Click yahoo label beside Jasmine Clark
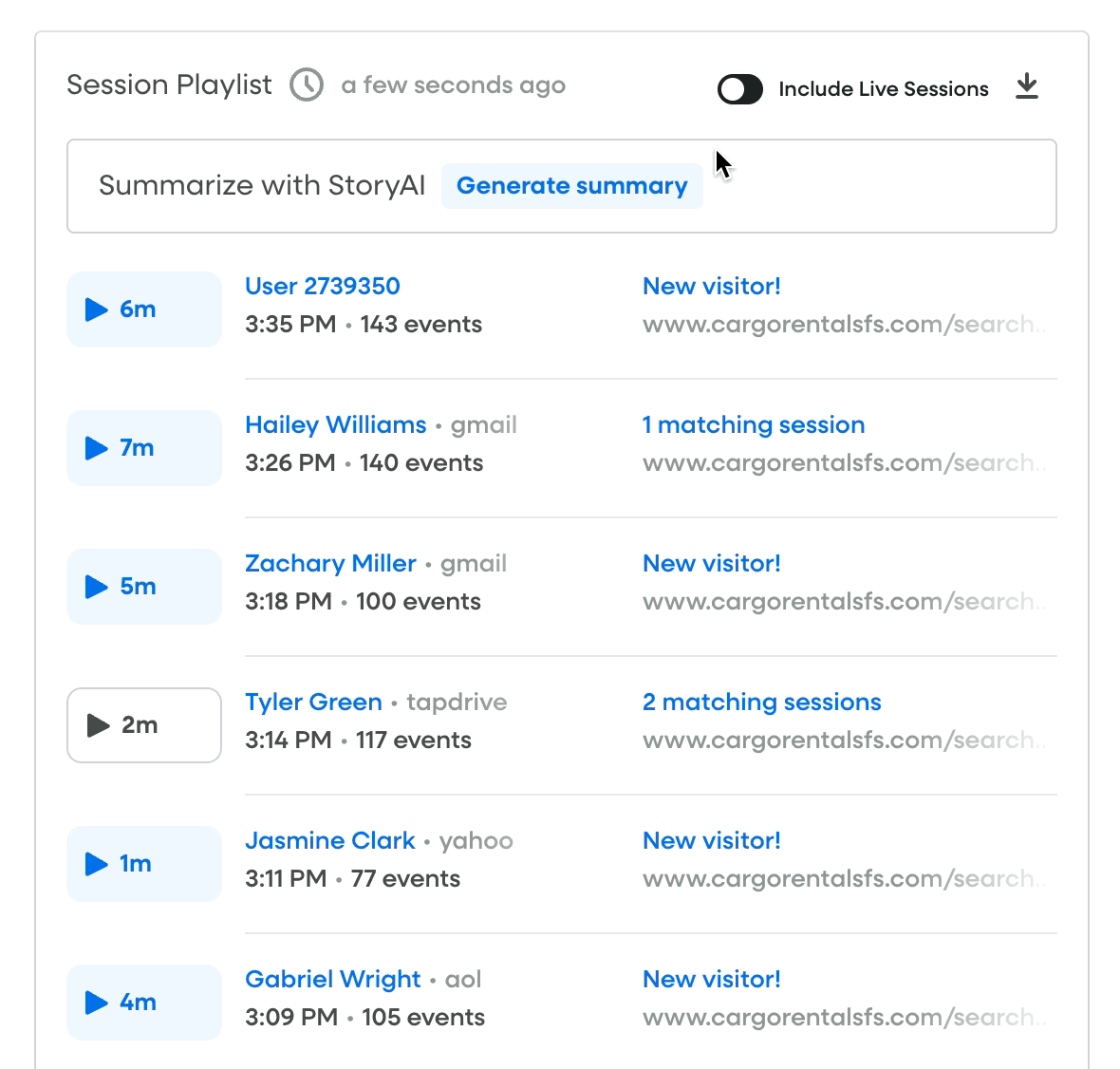 tap(476, 840)
